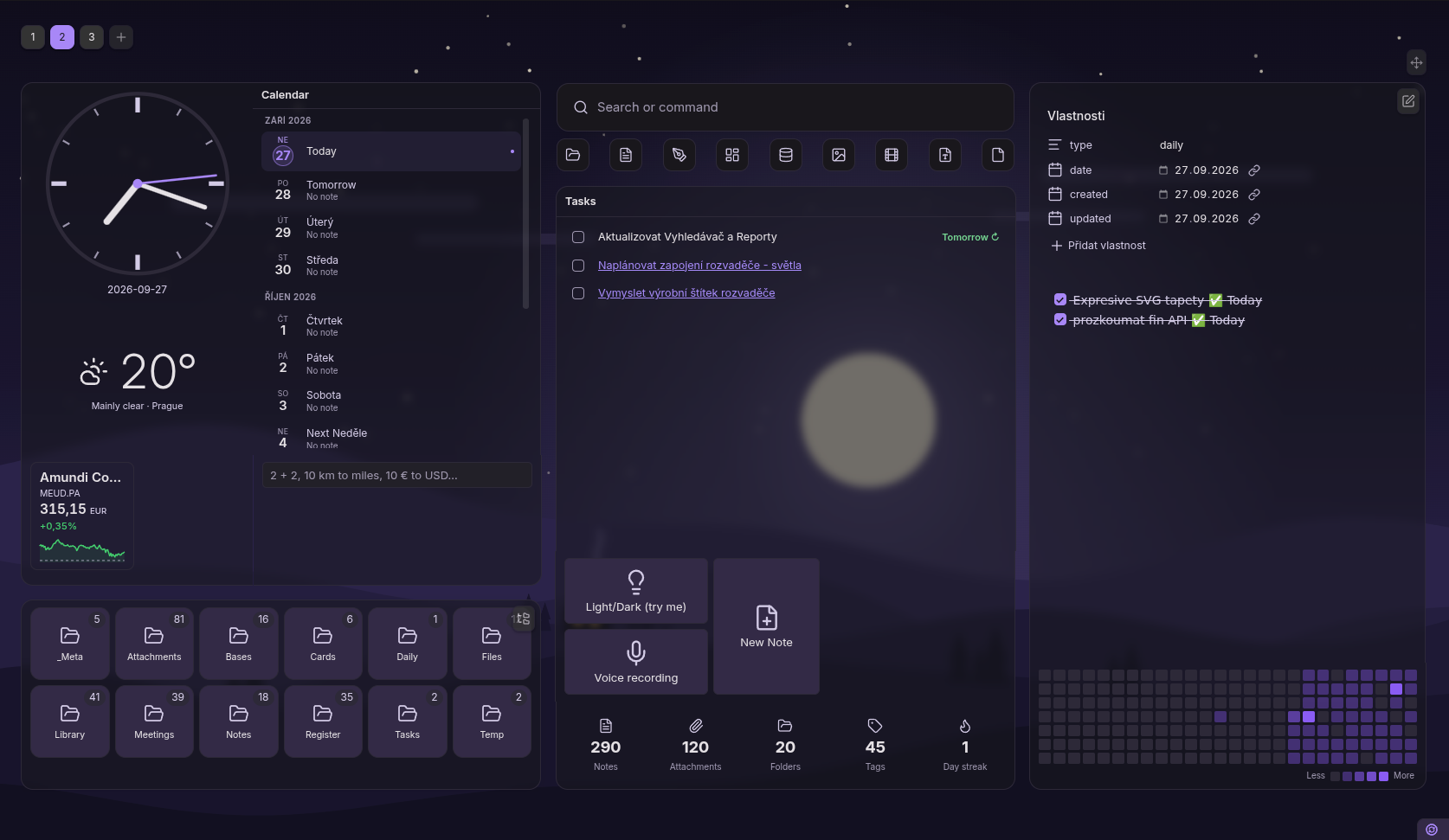The height and width of the screenshot is (840, 1449).
Task: Select Tomorrow, 28, in calendar list
Action: click(391, 189)
